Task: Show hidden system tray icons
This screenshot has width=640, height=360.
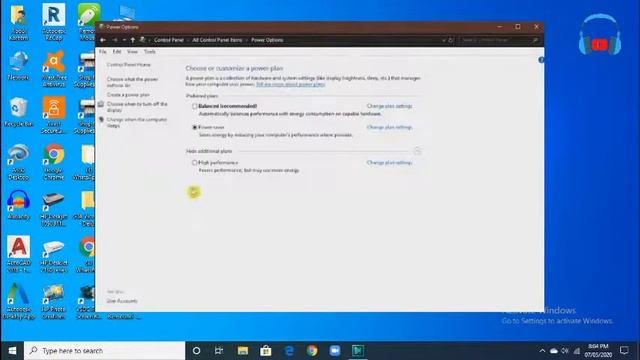Action: coord(542,351)
